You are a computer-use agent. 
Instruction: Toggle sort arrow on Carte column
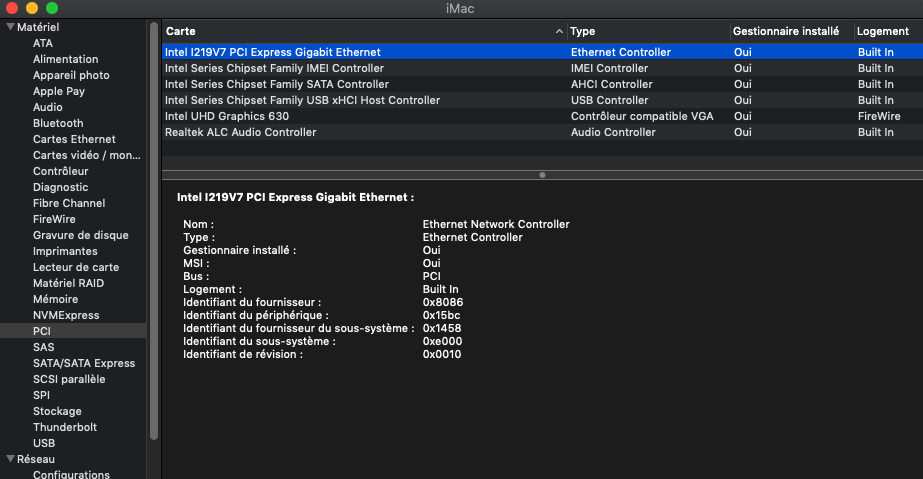coord(559,31)
